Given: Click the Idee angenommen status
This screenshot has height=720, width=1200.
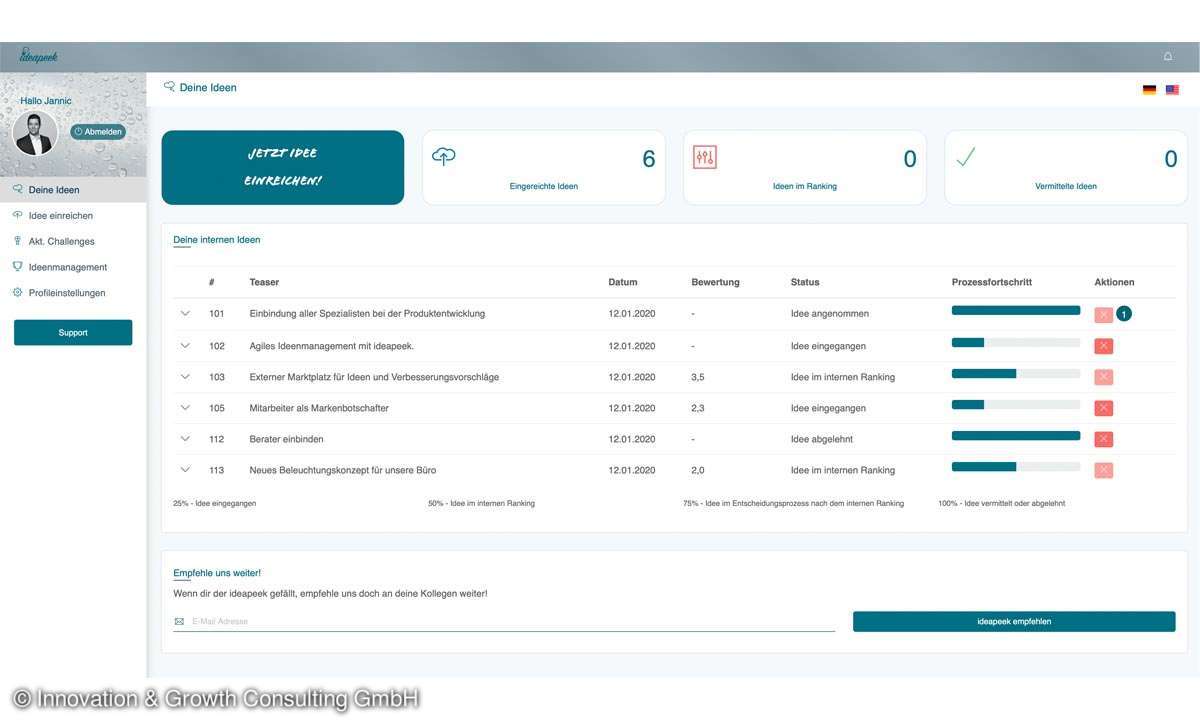Looking at the screenshot, I should pyautogui.click(x=829, y=314).
